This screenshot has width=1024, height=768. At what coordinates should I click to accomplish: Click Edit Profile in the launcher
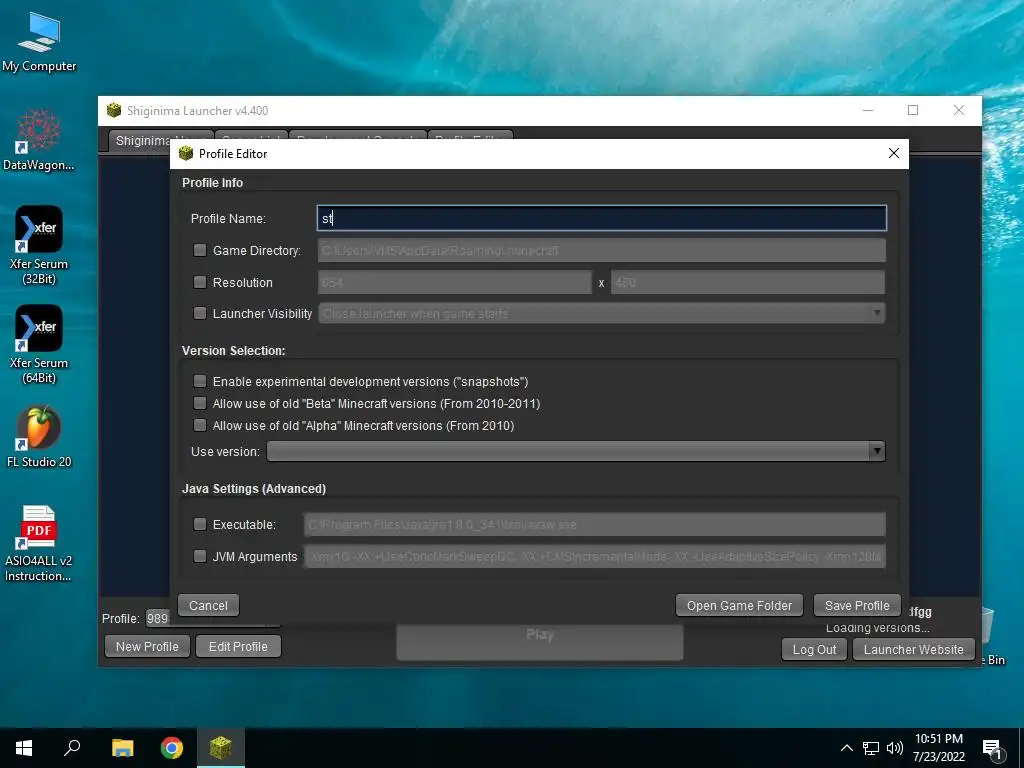click(238, 647)
